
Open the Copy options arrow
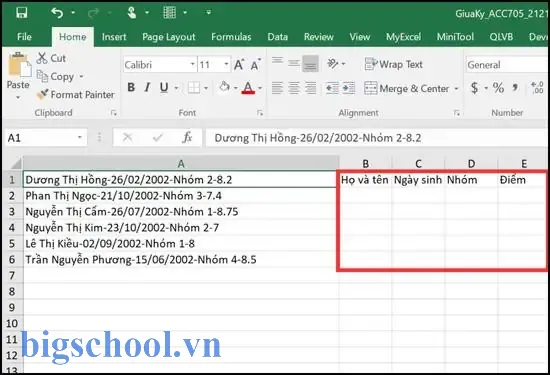pyautogui.click(x=81, y=76)
